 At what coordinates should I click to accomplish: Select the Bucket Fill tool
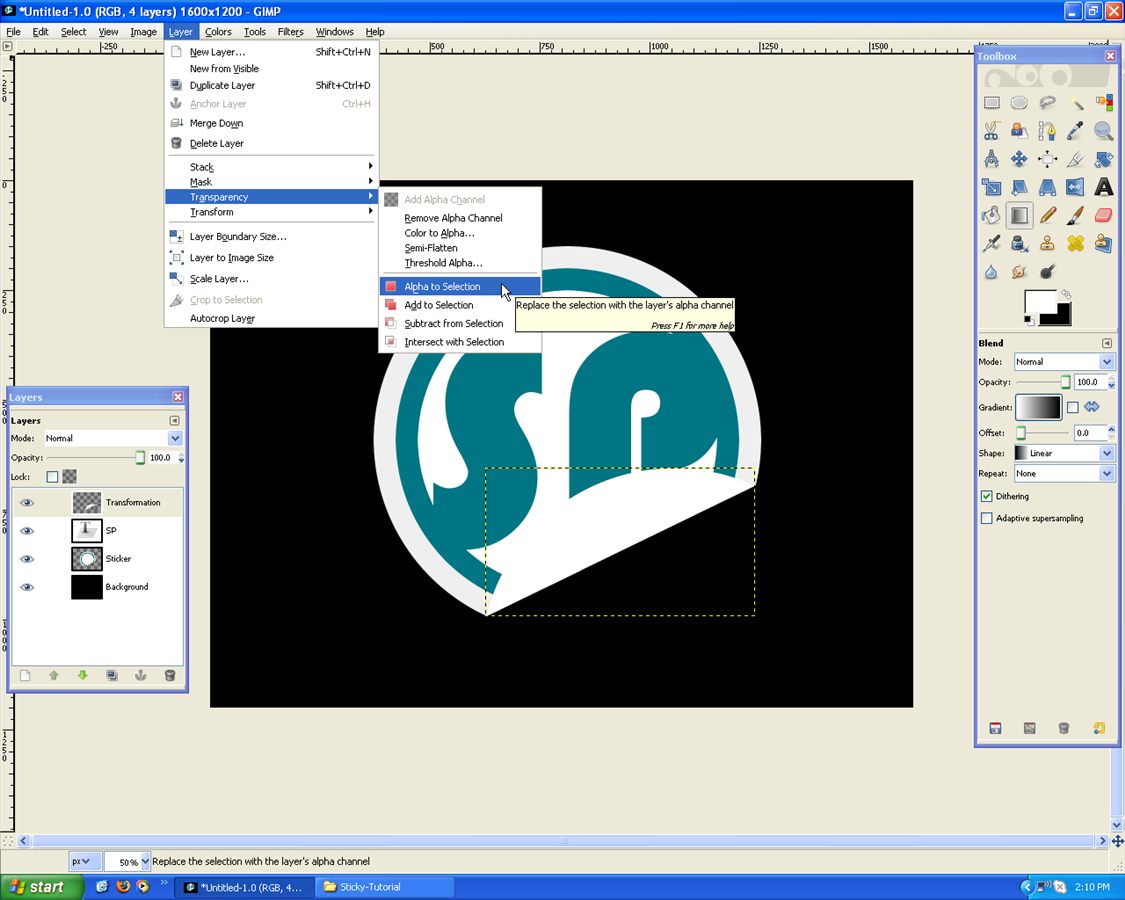click(x=992, y=215)
